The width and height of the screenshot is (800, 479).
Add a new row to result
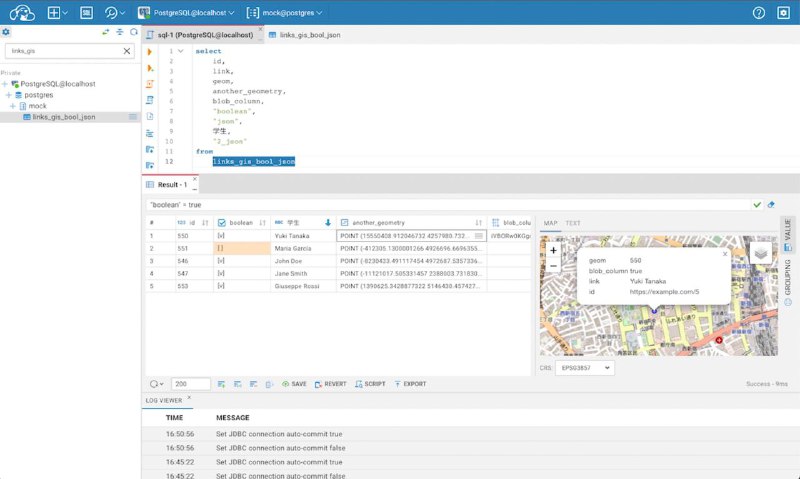click(x=221, y=384)
